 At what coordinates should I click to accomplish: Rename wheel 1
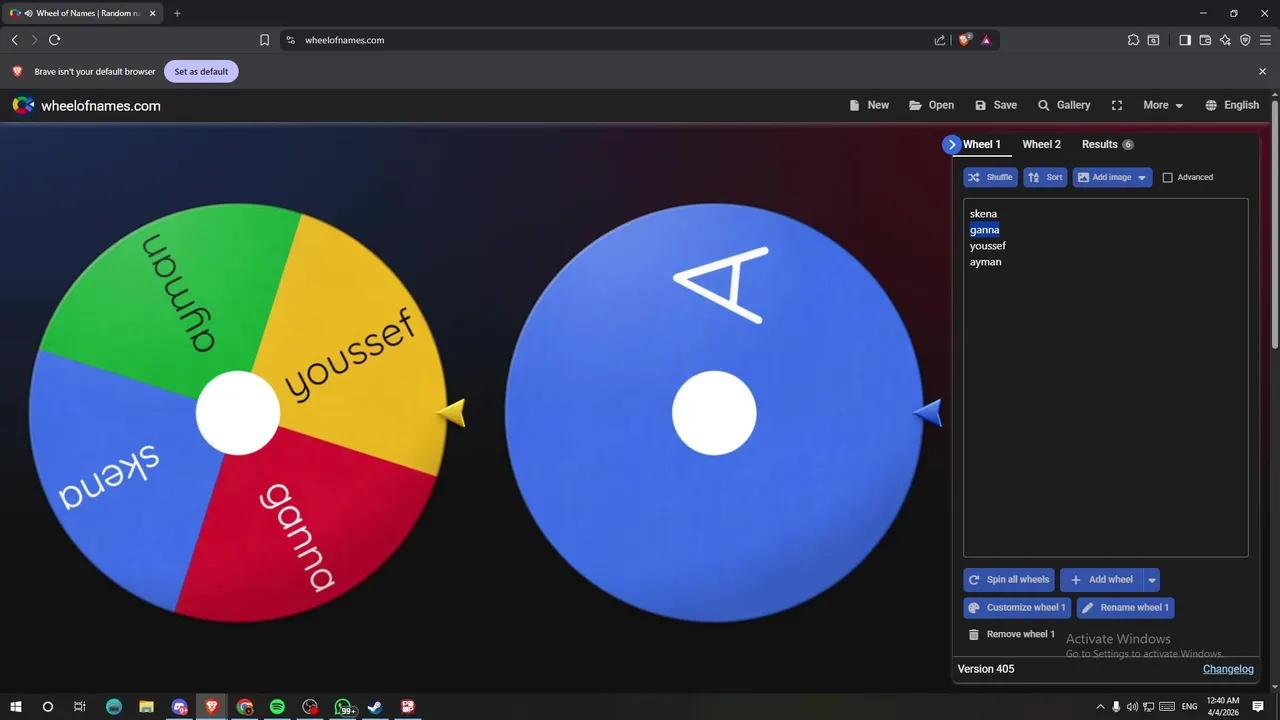[x=1125, y=607]
